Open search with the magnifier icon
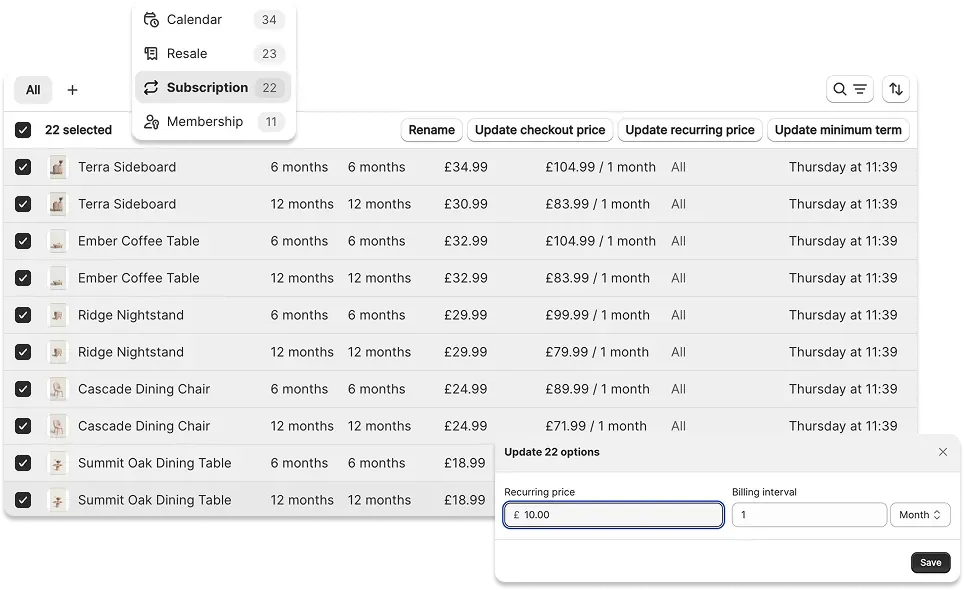964x590 pixels. click(x=841, y=89)
